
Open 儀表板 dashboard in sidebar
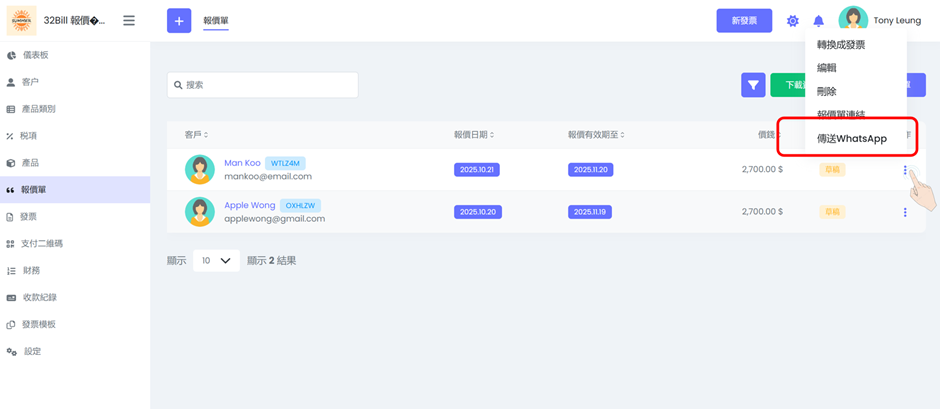tap(35, 55)
